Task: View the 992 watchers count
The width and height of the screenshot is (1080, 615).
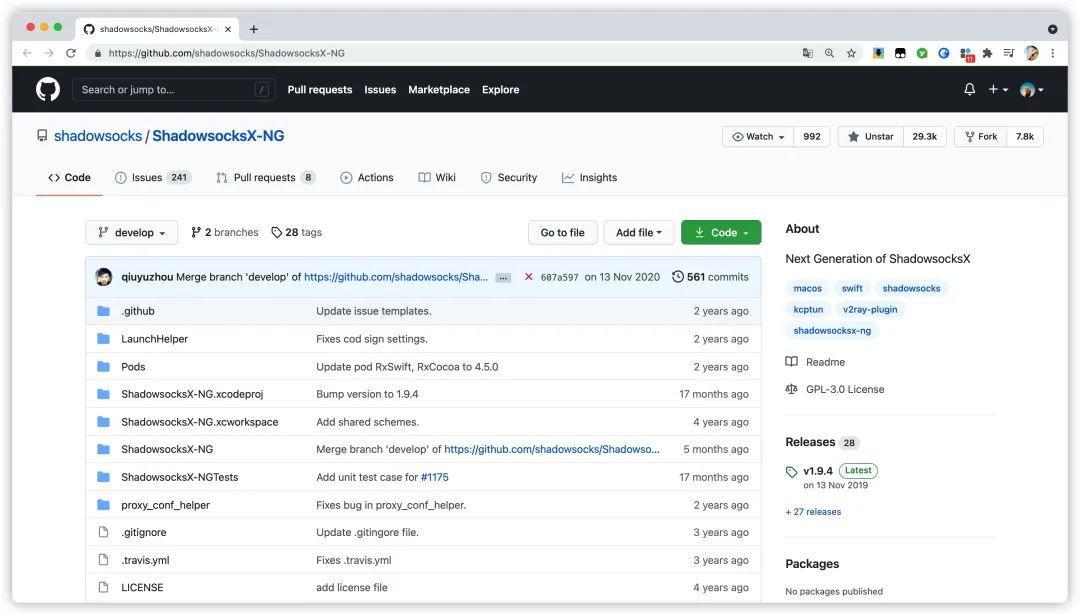Action: click(x=811, y=136)
